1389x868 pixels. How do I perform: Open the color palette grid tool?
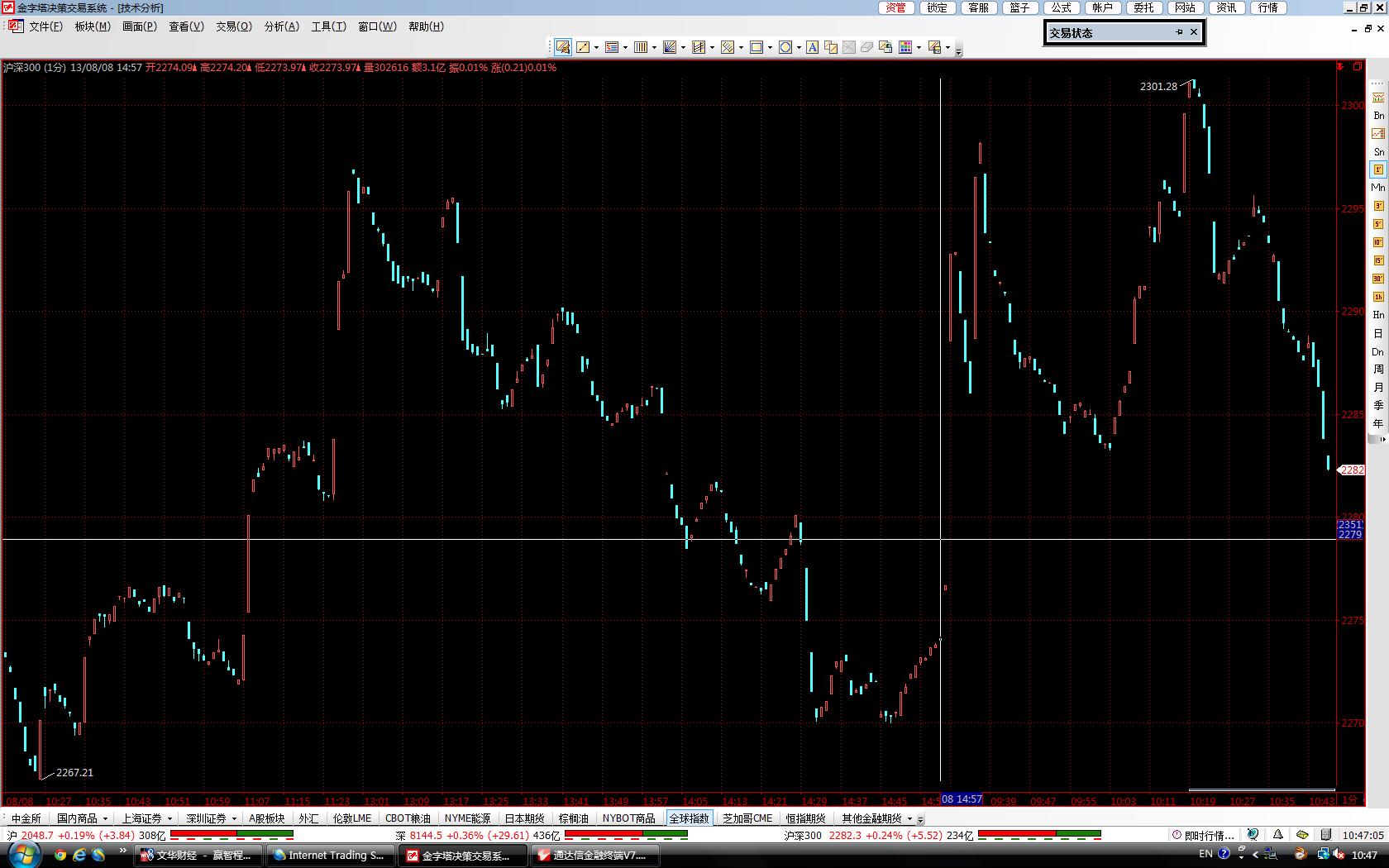[x=906, y=47]
